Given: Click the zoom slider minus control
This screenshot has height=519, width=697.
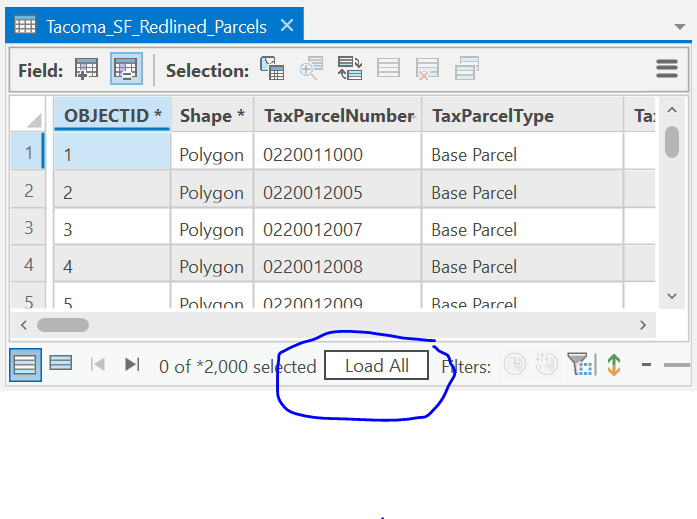Looking at the screenshot, I should pyautogui.click(x=646, y=365).
